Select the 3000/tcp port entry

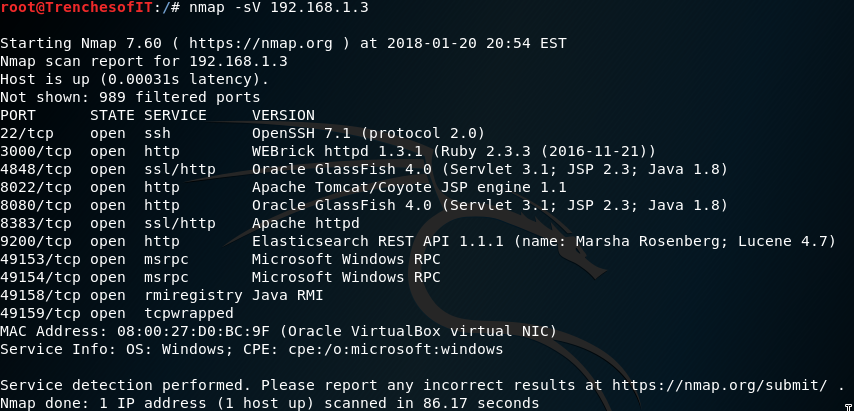pos(35,151)
